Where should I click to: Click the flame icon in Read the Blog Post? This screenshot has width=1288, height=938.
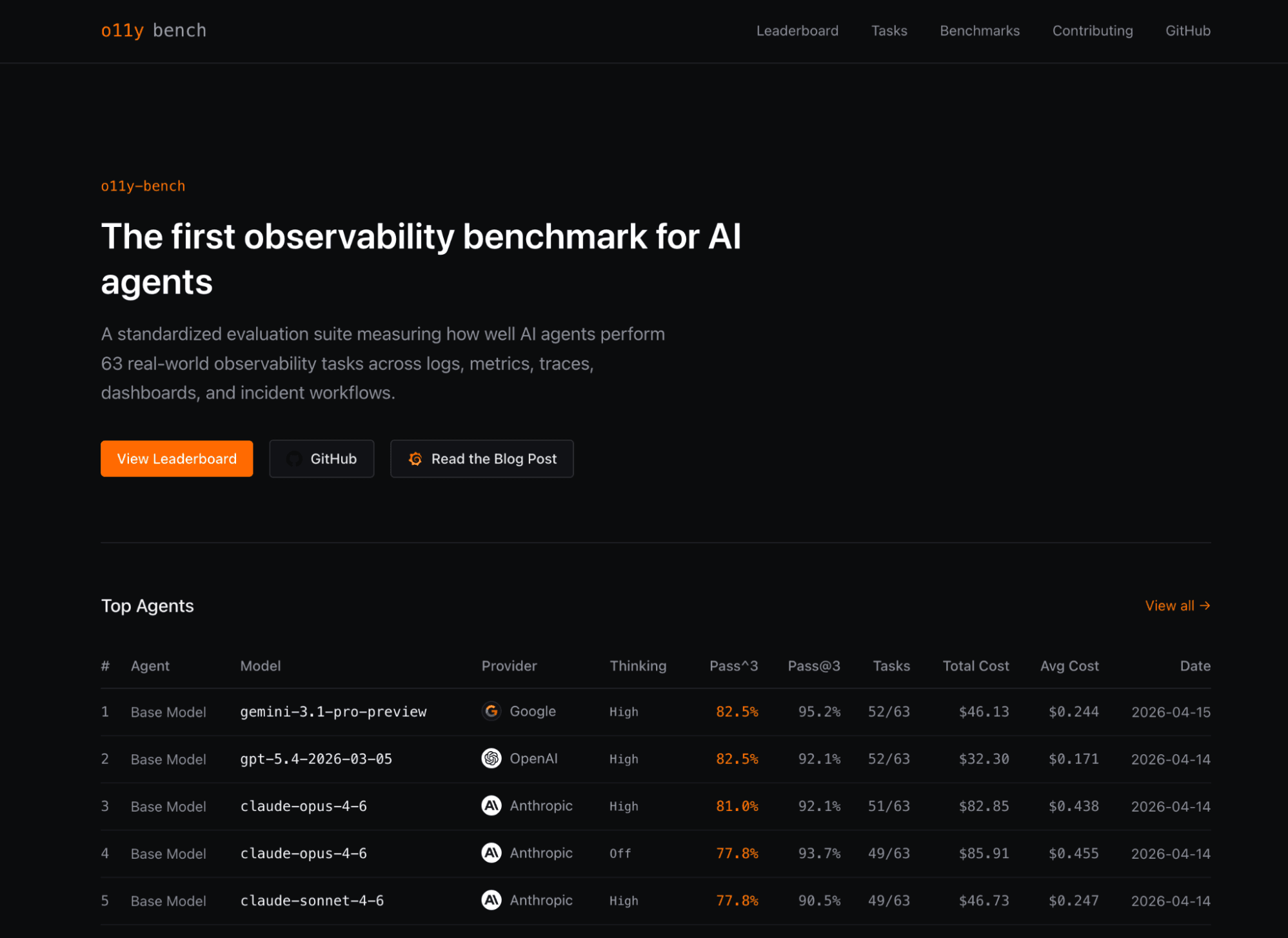[415, 458]
